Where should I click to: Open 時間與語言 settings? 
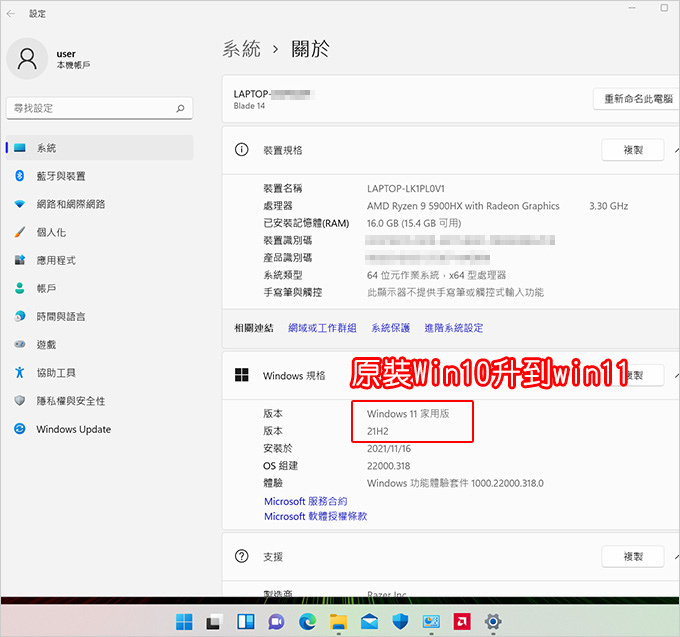[99, 317]
